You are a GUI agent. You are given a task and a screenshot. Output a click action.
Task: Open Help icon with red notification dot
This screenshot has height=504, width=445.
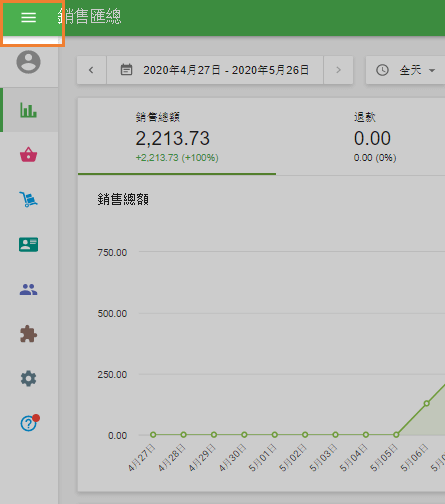point(29,423)
